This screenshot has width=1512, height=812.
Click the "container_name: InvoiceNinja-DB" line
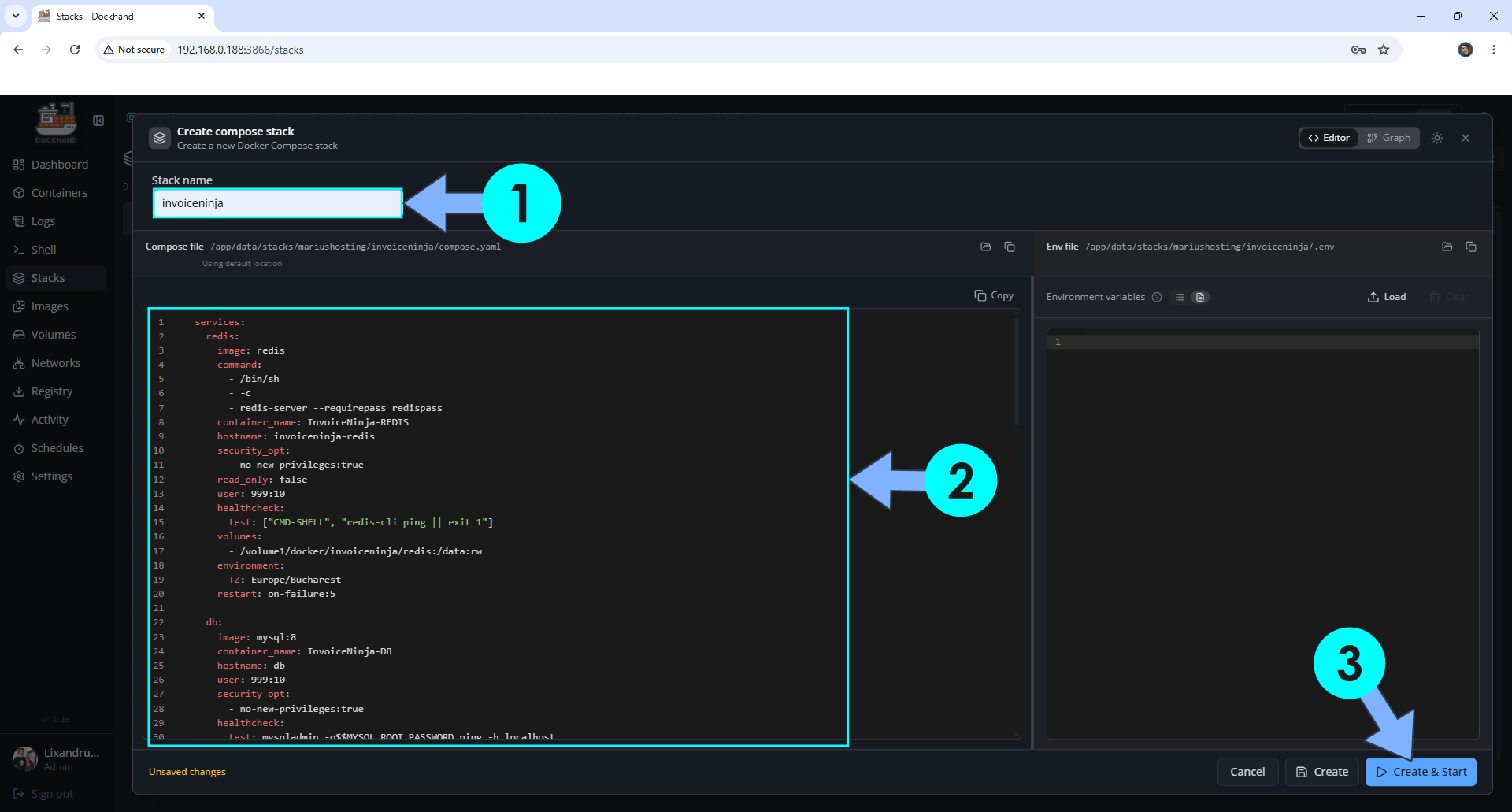[x=304, y=651]
